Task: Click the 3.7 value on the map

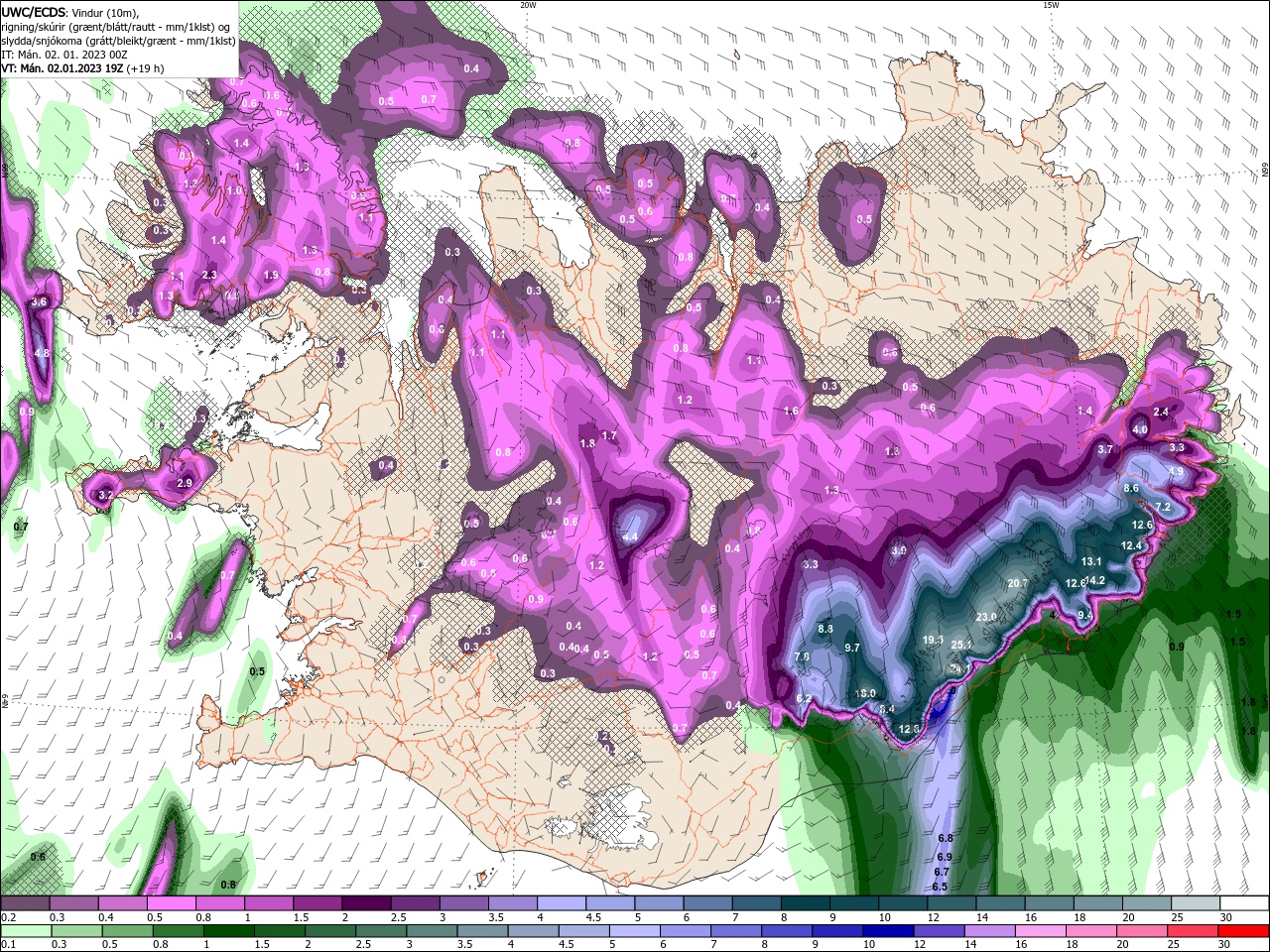Action: coord(1105,449)
